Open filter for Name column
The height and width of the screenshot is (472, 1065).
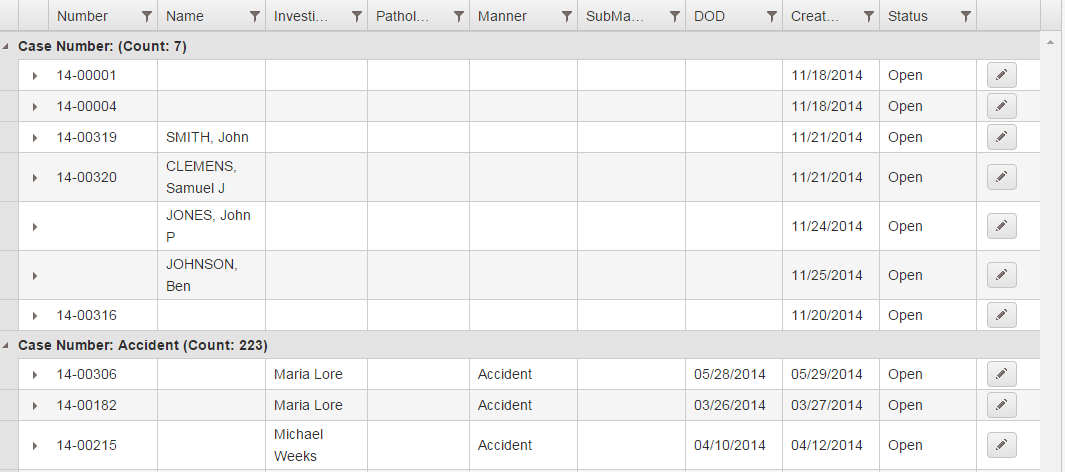pyautogui.click(x=254, y=16)
